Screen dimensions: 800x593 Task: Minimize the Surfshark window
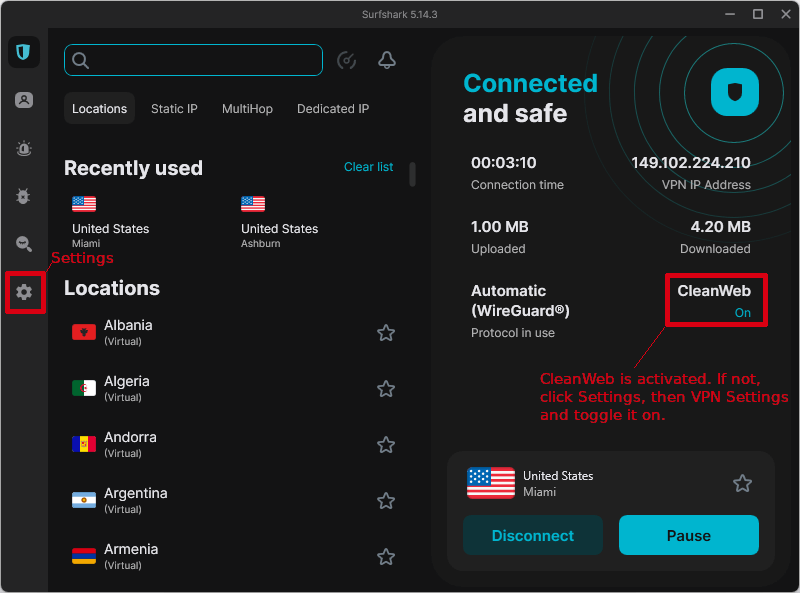(x=730, y=14)
